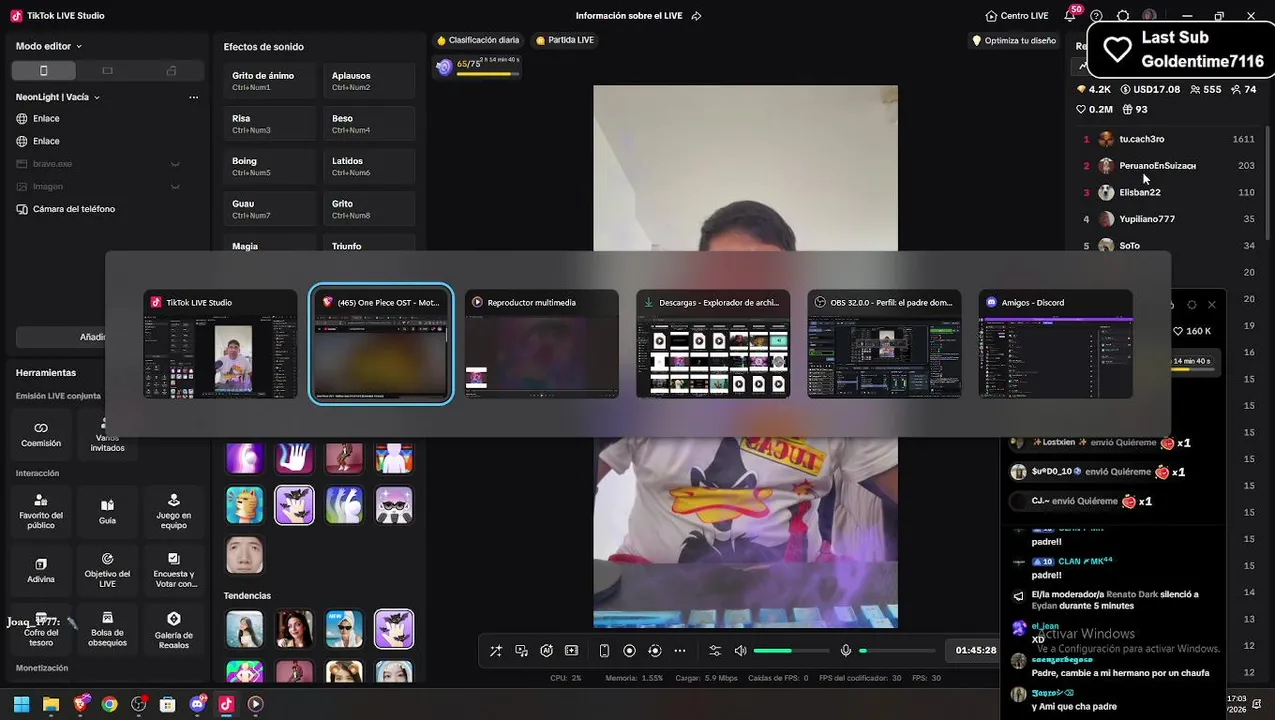Open the Guía tool
Viewport: 1275px width, 720px height.
click(x=107, y=511)
